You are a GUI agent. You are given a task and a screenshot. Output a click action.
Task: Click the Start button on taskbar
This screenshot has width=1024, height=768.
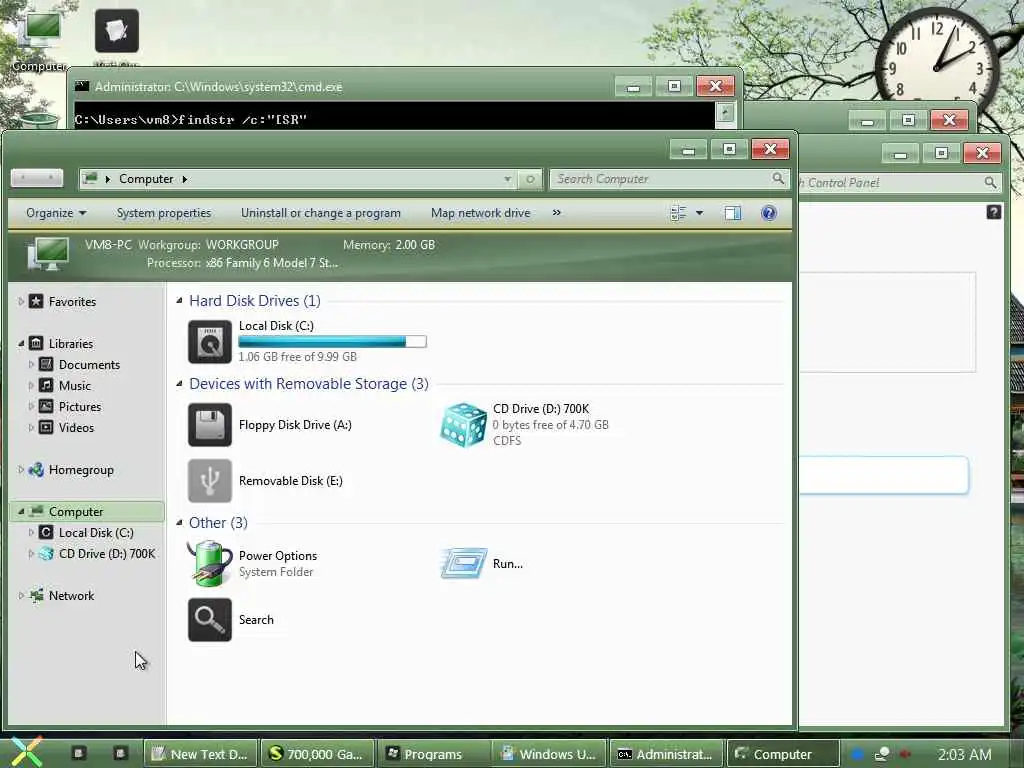click(x=25, y=752)
